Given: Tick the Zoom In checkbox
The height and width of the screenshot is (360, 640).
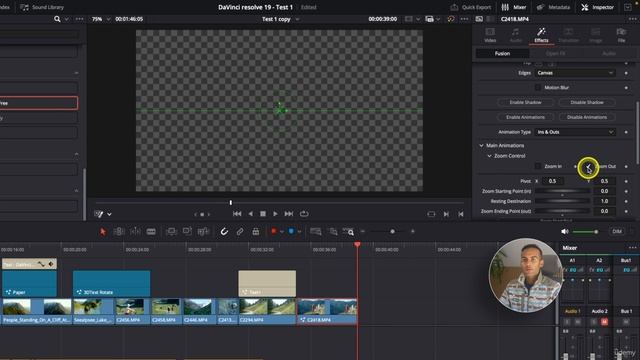Looking at the screenshot, I should (538, 166).
